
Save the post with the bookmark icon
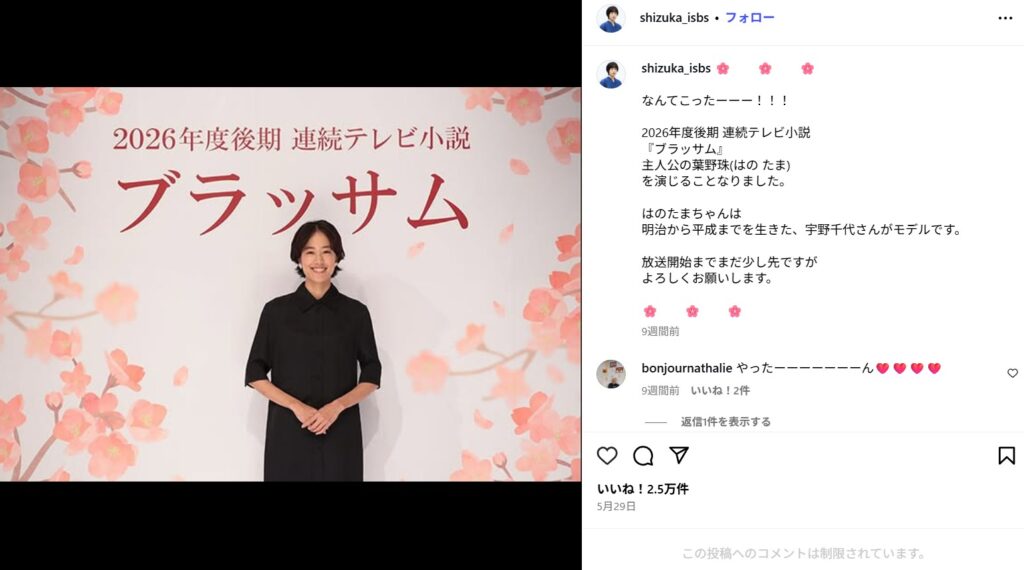pyautogui.click(x=1006, y=455)
